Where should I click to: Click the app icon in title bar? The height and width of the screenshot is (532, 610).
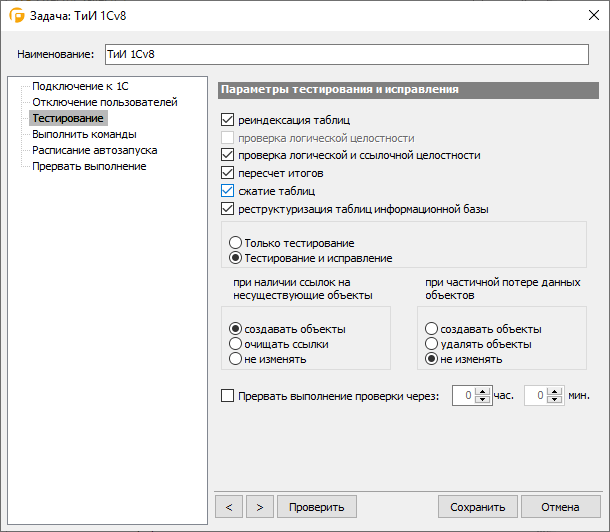(17, 16)
